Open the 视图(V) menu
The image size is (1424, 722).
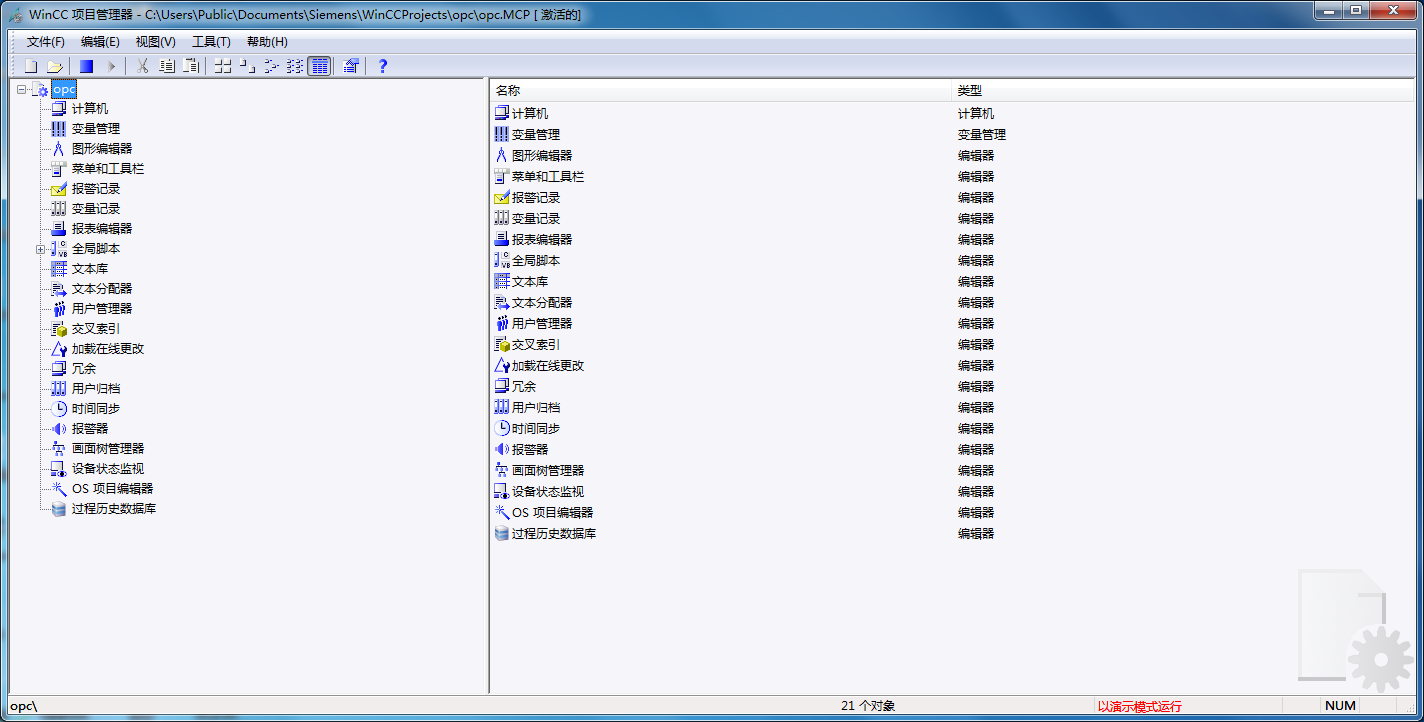[x=155, y=42]
